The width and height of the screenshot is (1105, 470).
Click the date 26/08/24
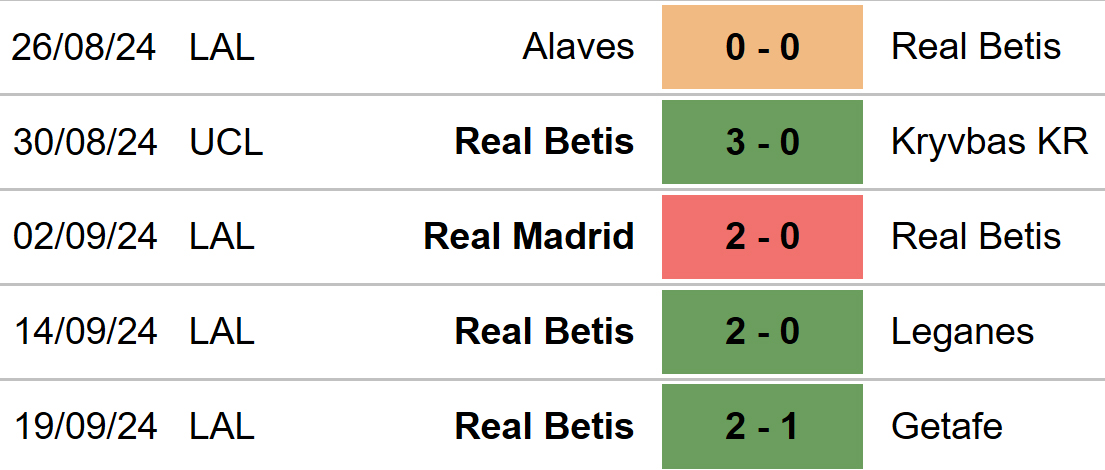pos(85,47)
